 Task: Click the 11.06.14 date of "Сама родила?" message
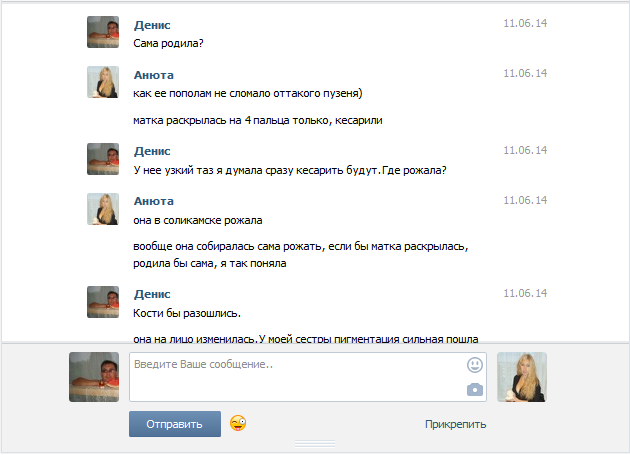(x=525, y=23)
